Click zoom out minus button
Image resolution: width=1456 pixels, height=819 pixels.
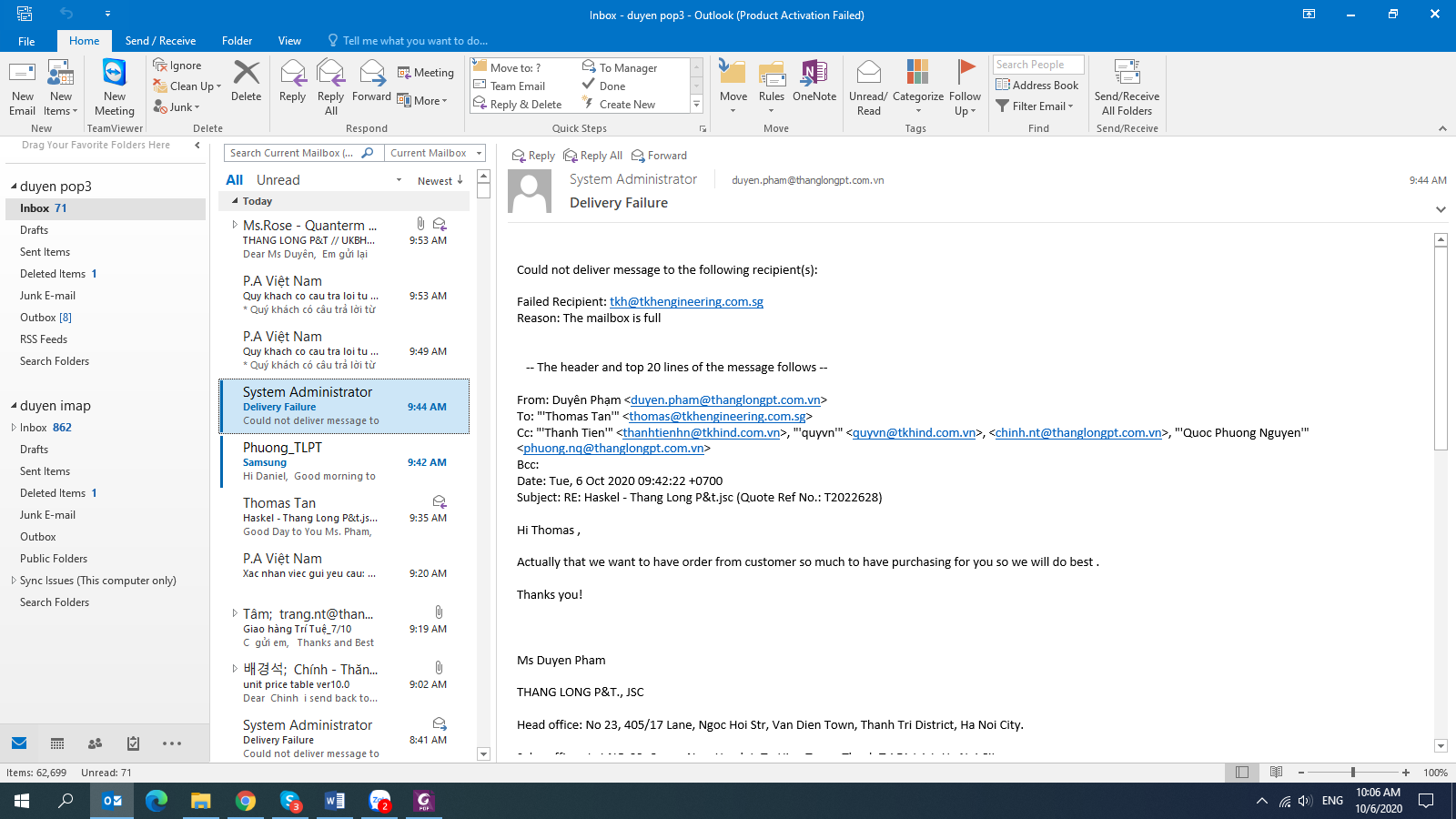1301,773
